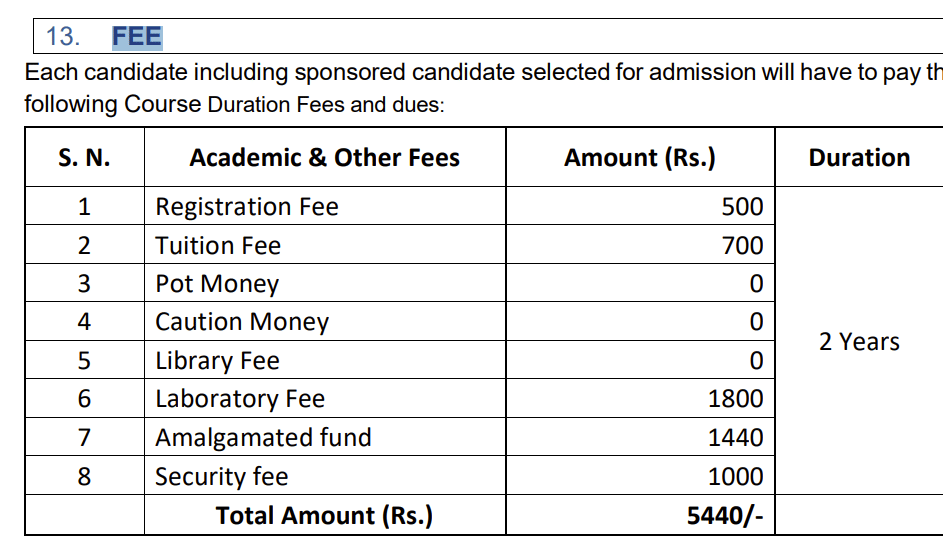Screen dimensions: 943x537
Task: Click the 'Amalgamated fund' cell
Action: pyautogui.click(x=263, y=438)
